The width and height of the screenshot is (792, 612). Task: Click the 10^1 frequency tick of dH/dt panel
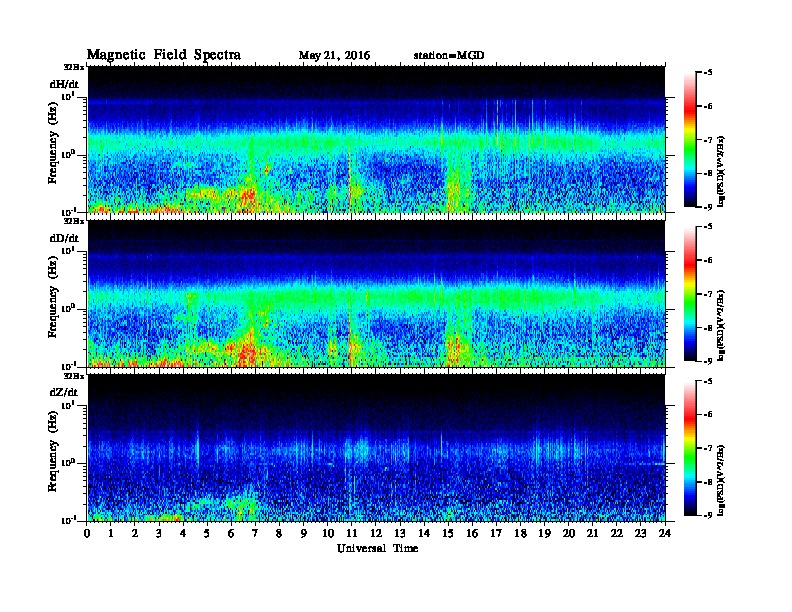point(68,95)
